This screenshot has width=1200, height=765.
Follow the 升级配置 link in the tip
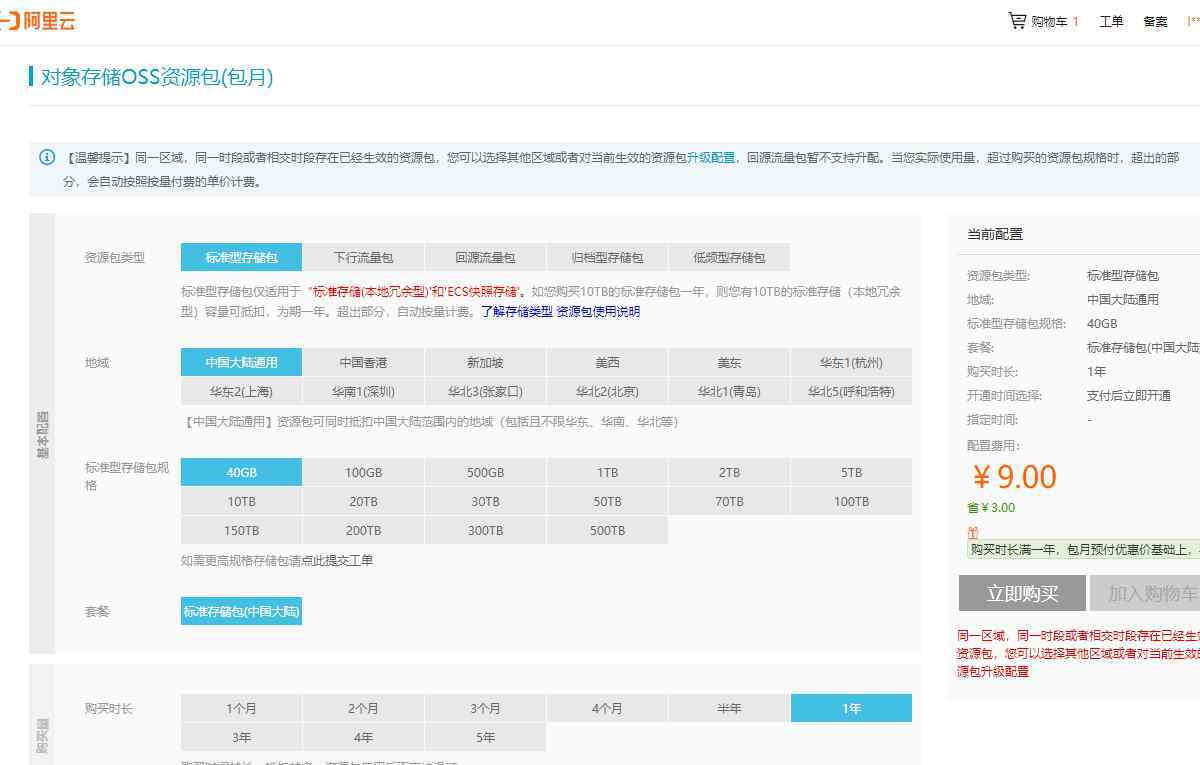(711, 157)
